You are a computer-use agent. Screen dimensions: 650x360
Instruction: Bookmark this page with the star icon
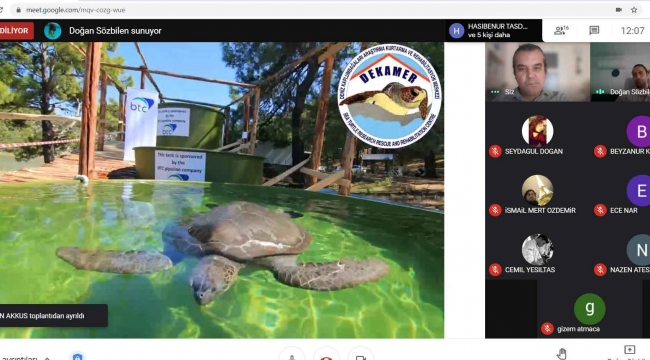pyautogui.click(x=634, y=10)
